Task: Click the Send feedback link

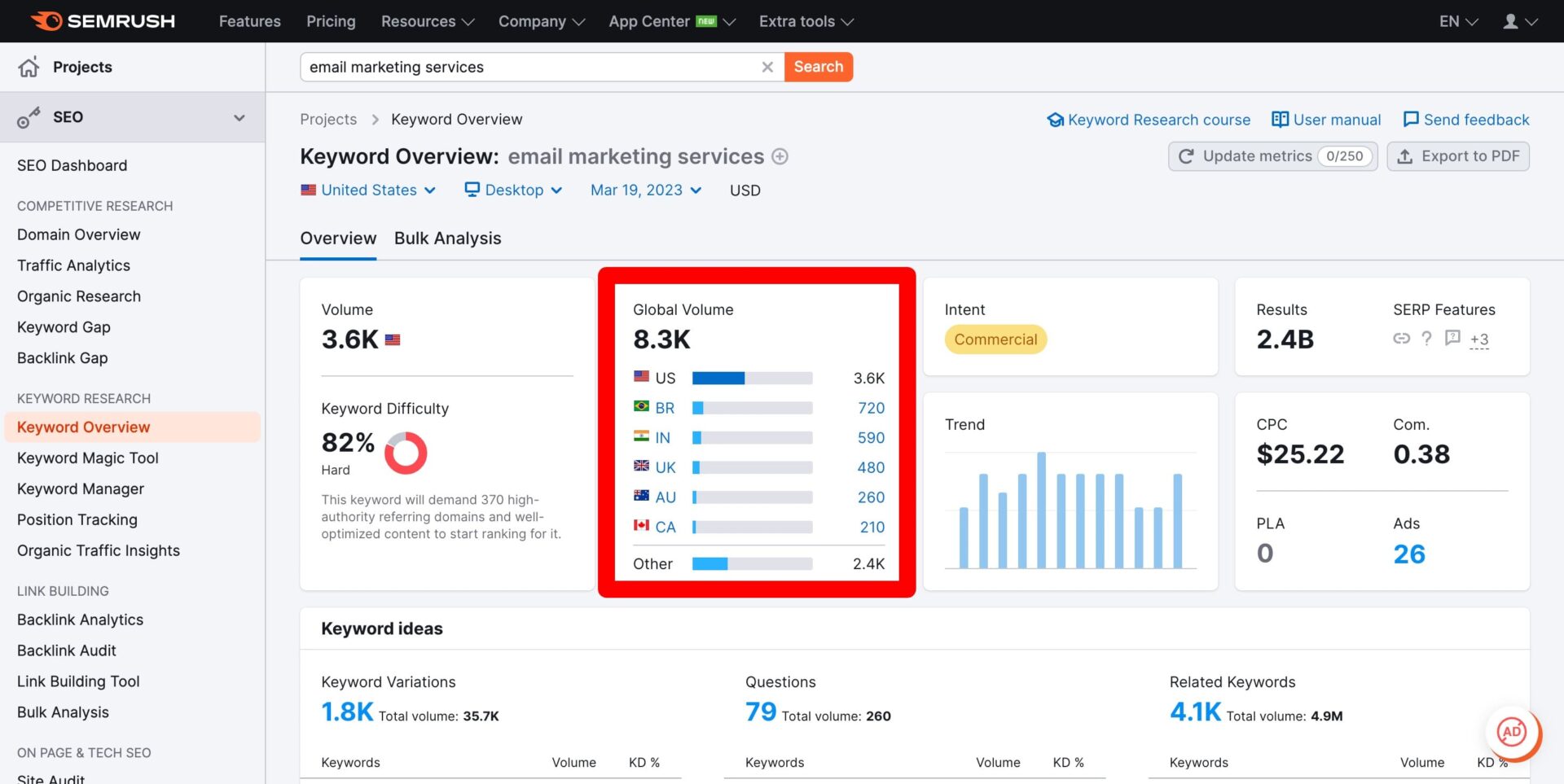Action: click(1476, 120)
